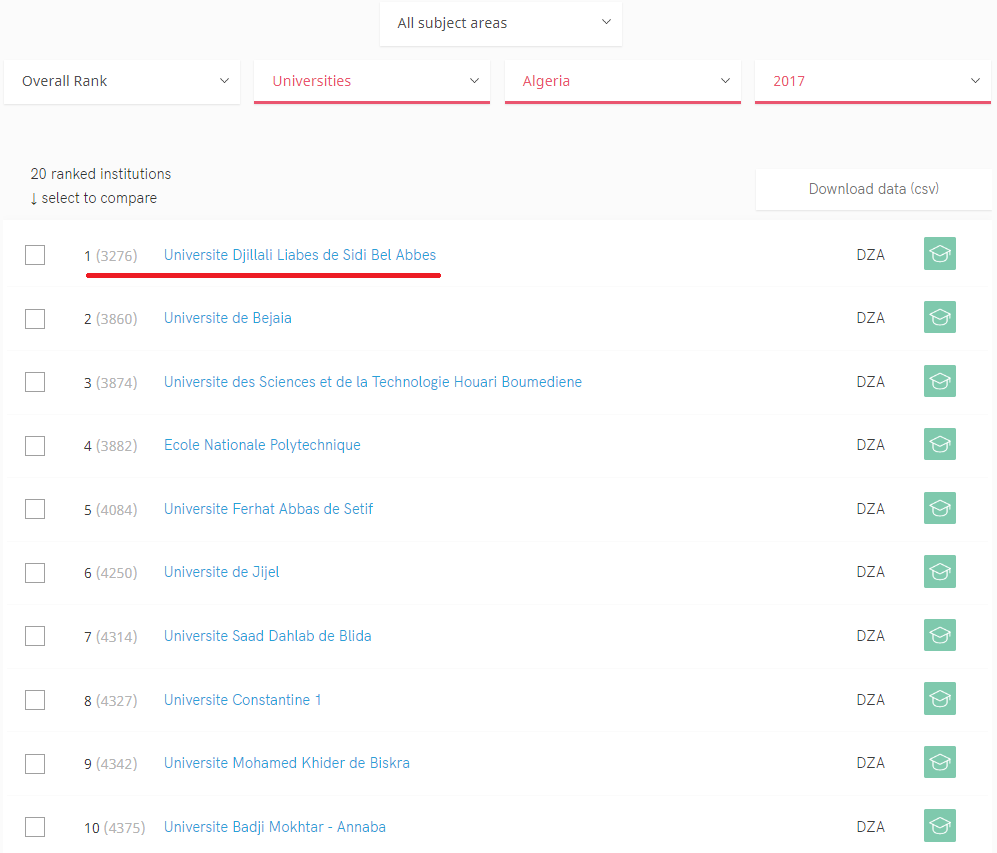Click graduation cap icon for Universite Badji Mokhtar - Annaba
This screenshot has height=853, width=997.
940,826
